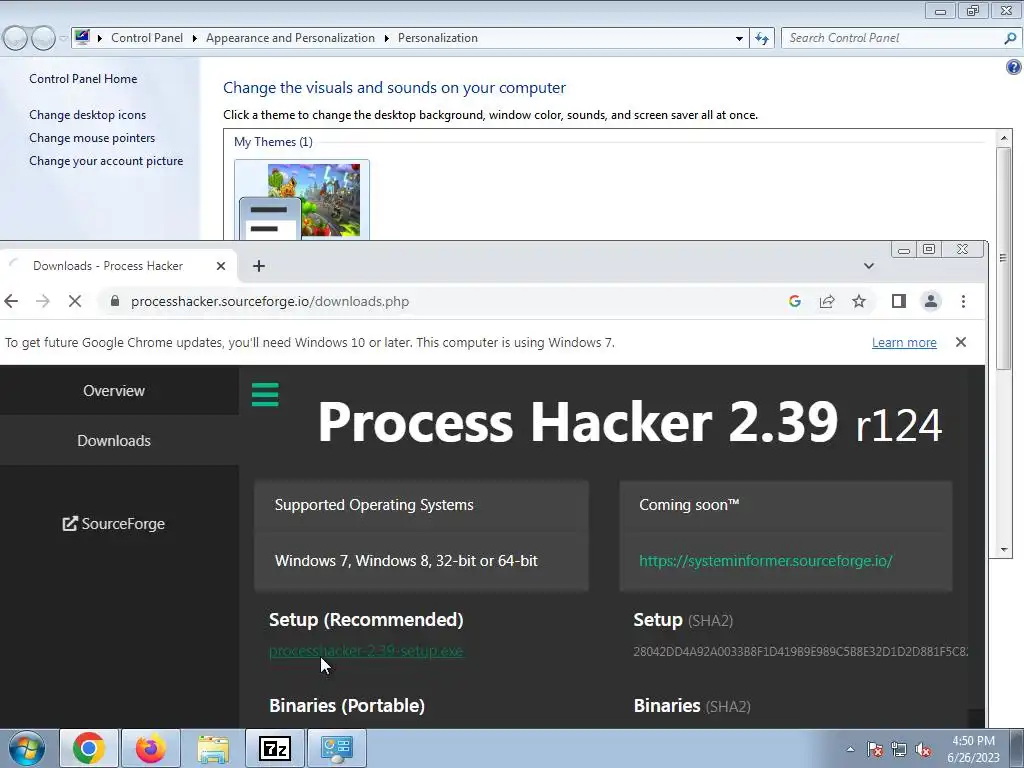Toggle the green hamburger menu

[265, 394]
